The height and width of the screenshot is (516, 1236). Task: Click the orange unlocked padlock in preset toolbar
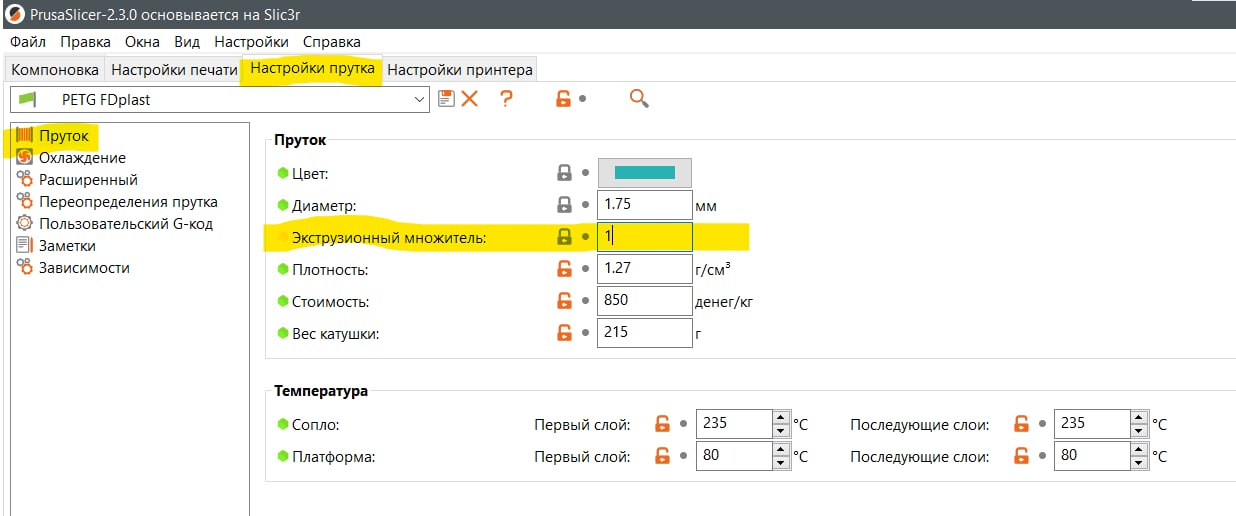pyautogui.click(x=563, y=98)
